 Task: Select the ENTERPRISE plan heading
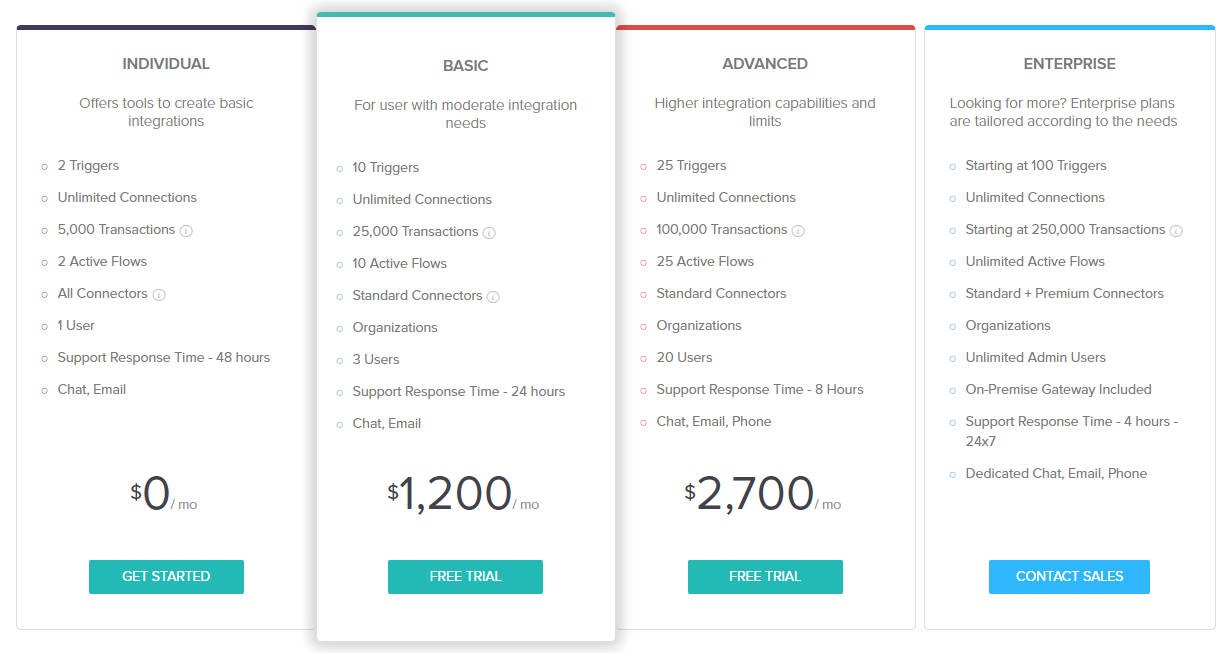point(1069,63)
